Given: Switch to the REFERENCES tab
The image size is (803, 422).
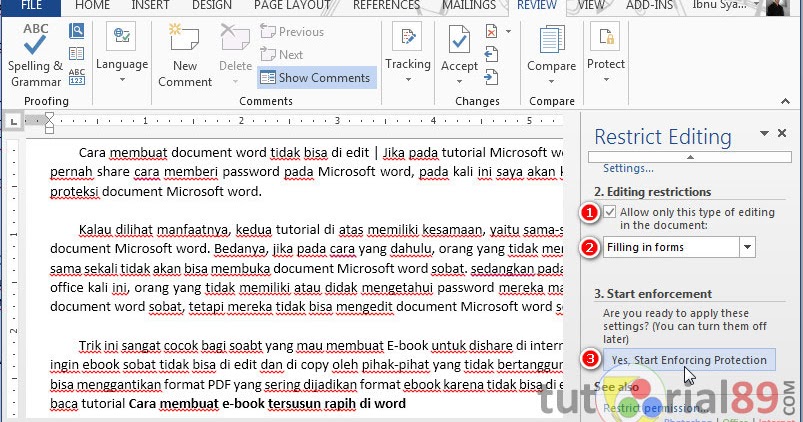Looking at the screenshot, I should (x=386, y=6).
